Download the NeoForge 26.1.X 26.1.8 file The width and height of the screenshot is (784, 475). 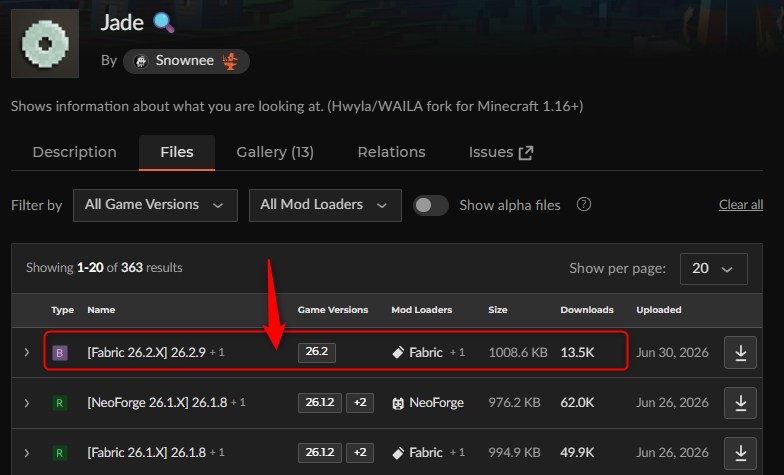740,403
